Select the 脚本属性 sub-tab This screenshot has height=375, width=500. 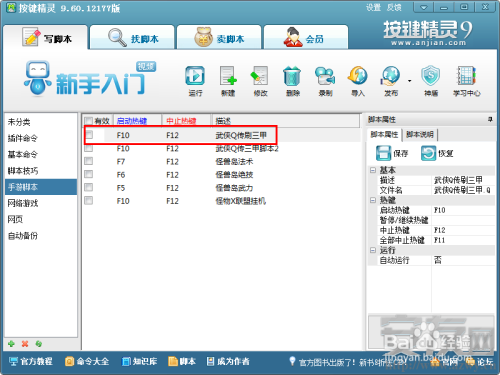[x=384, y=134]
